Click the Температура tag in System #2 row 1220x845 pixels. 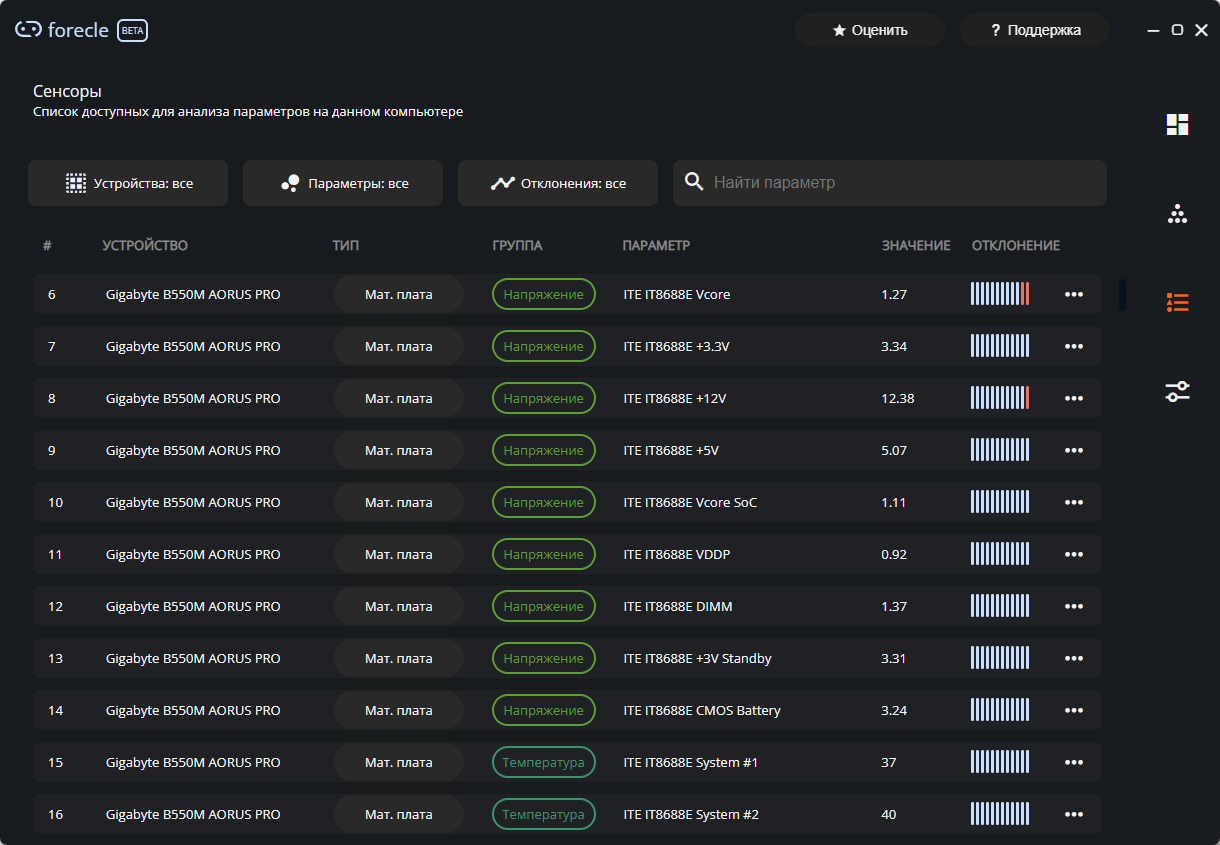tap(543, 814)
